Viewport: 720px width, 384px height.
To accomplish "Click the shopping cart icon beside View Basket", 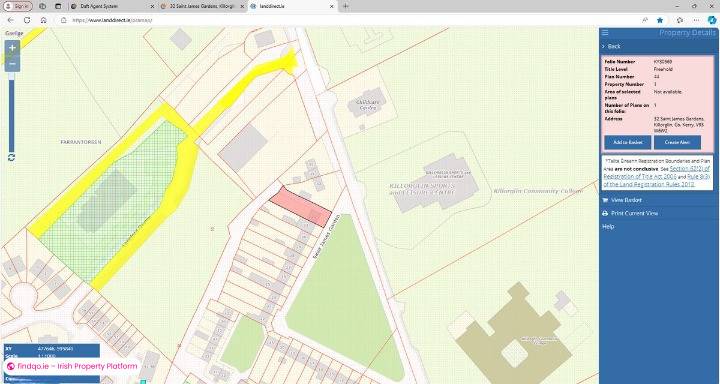I will click(605, 200).
